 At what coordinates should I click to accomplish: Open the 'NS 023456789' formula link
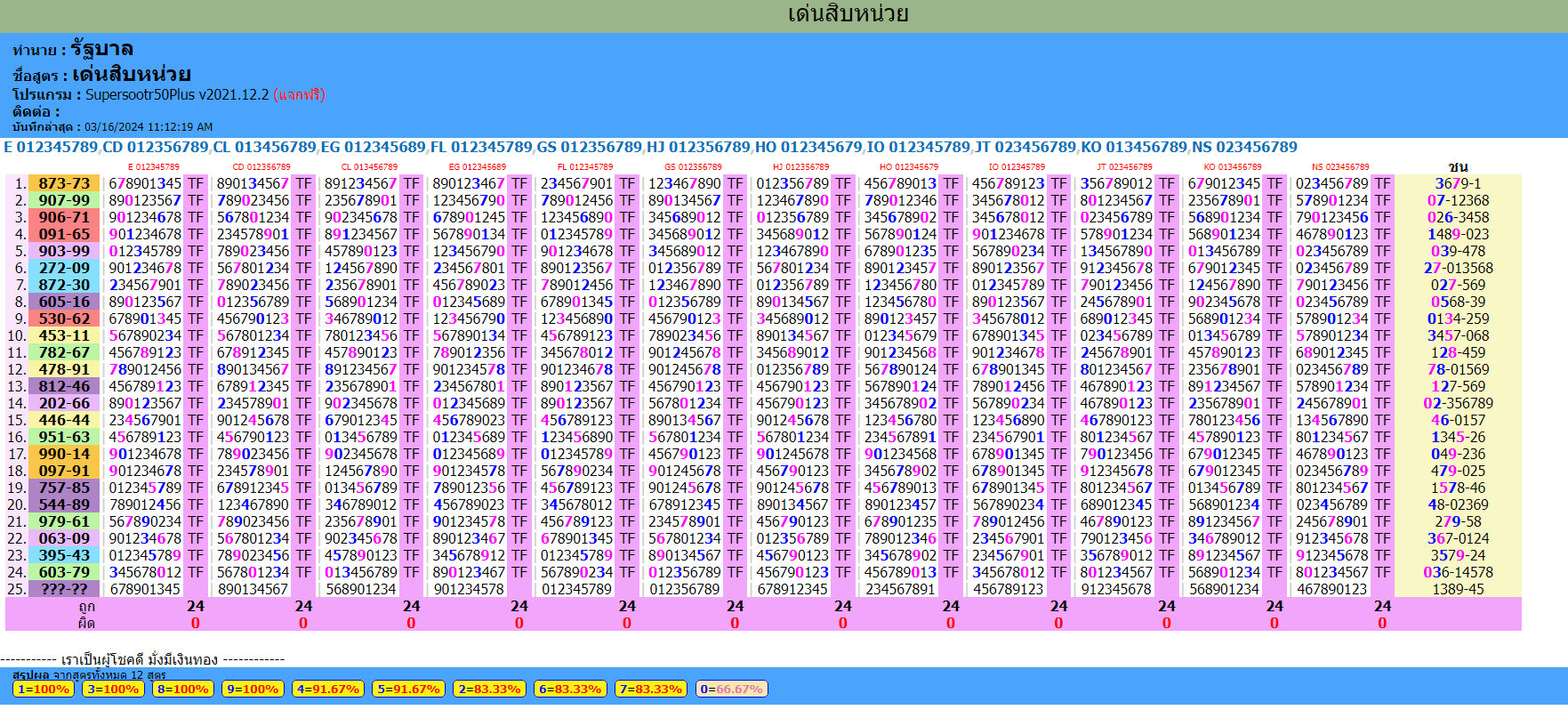tap(1245, 147)
